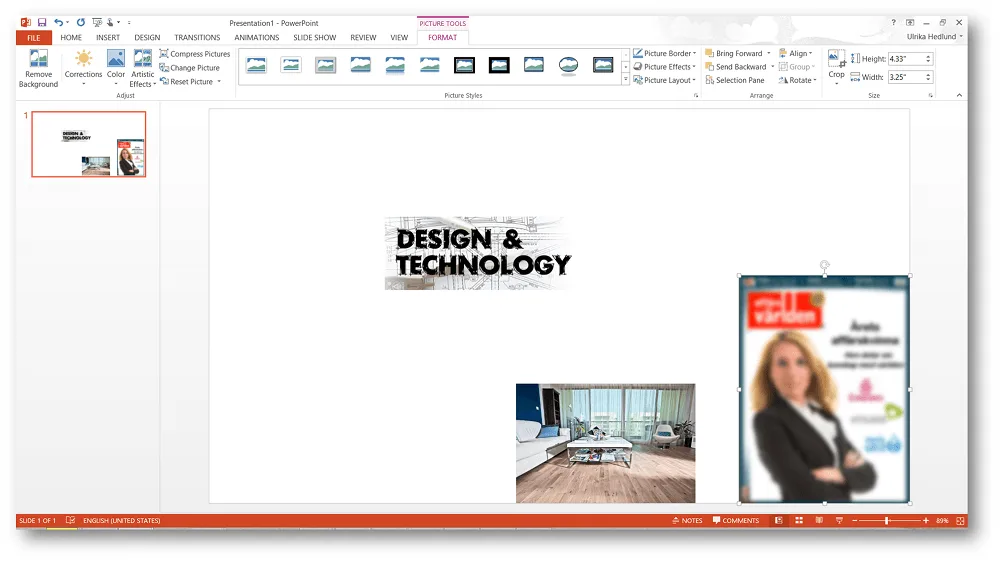
Task: Expand the Reset Picture dropdown arrow
Action: 219,82
